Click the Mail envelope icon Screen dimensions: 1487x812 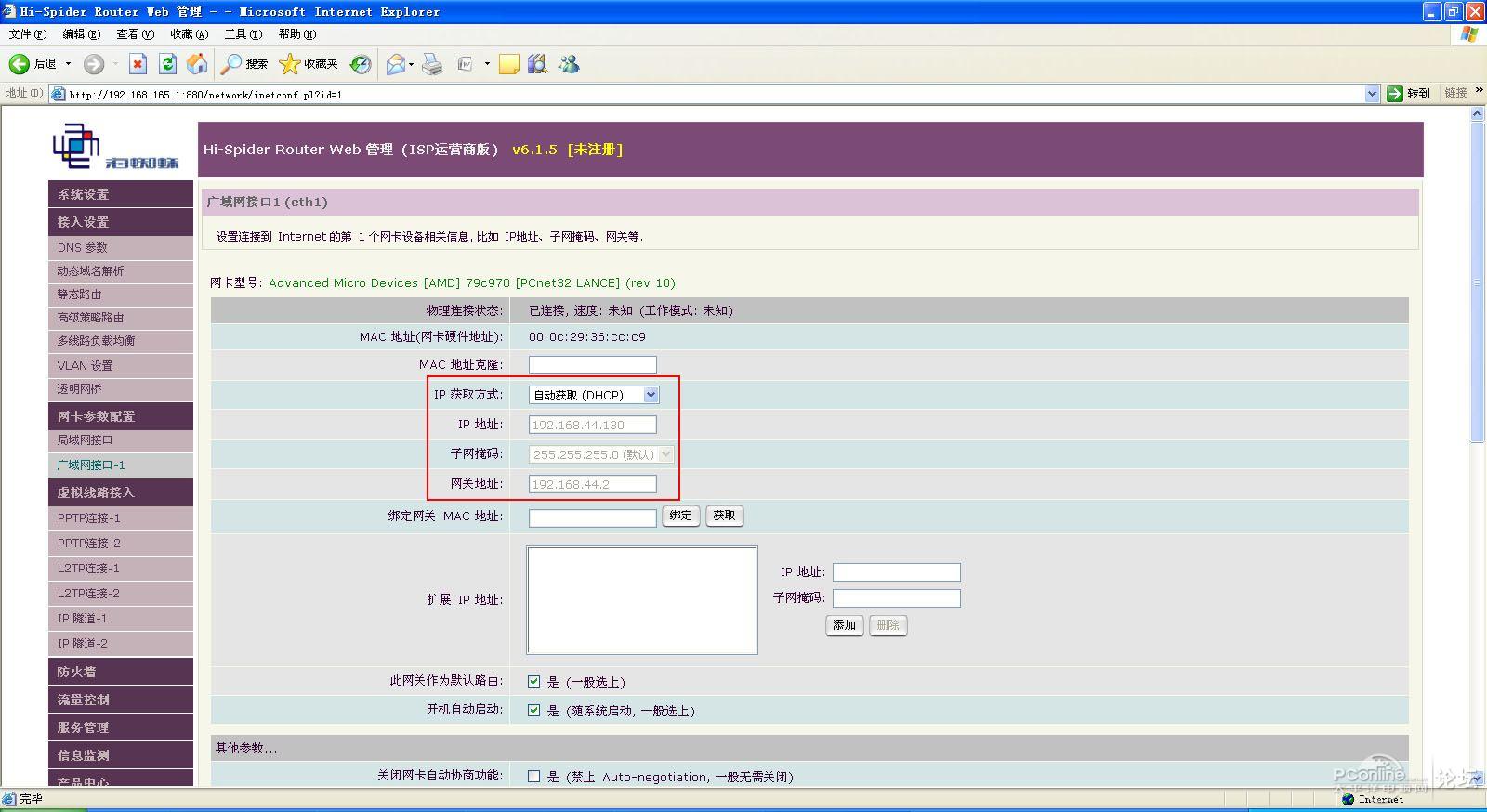[x=395, y=64]
